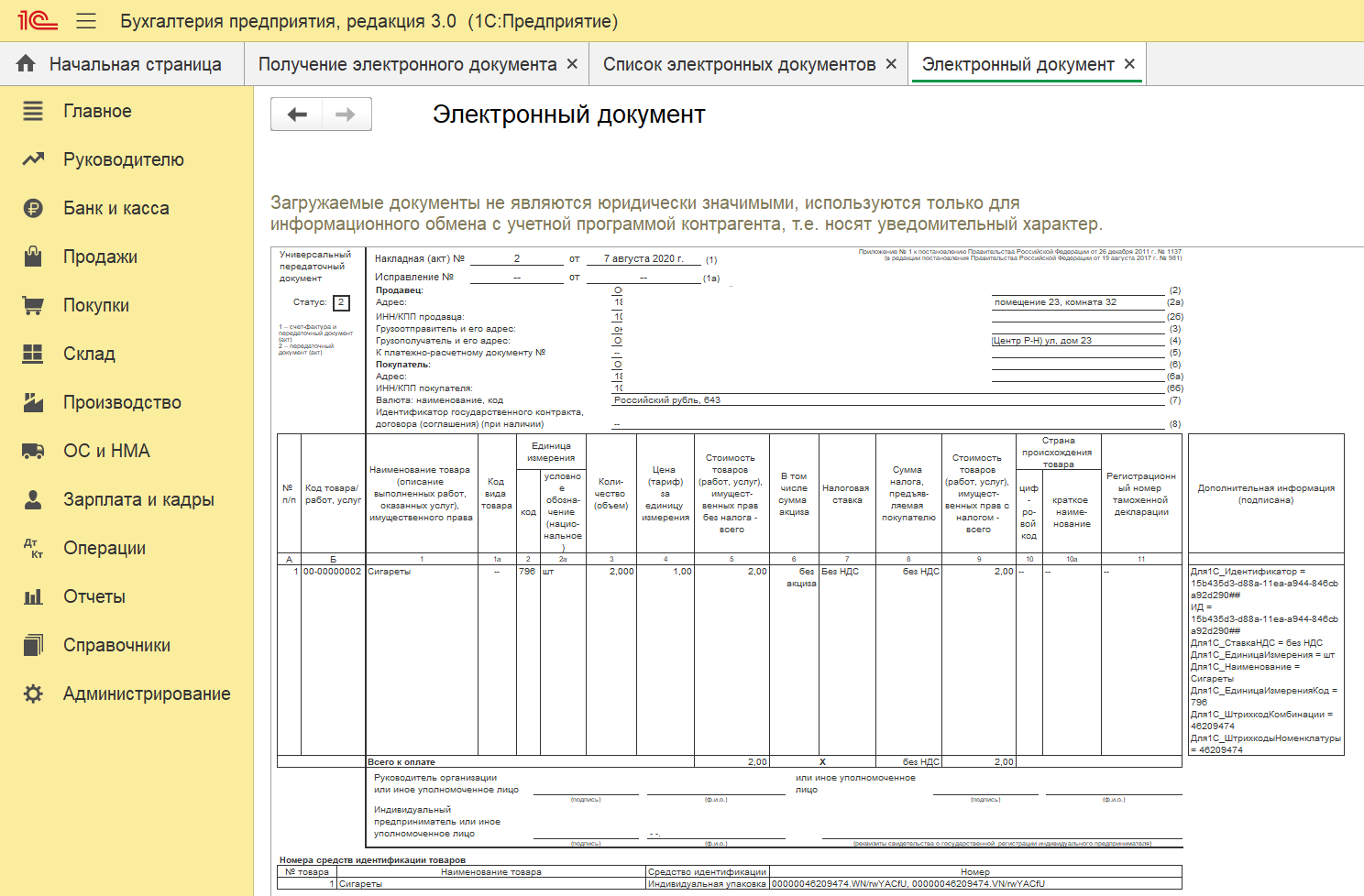Click the Администрирование gear icon
This screenshot has height=896, width=1364.
tap(33, 694)
